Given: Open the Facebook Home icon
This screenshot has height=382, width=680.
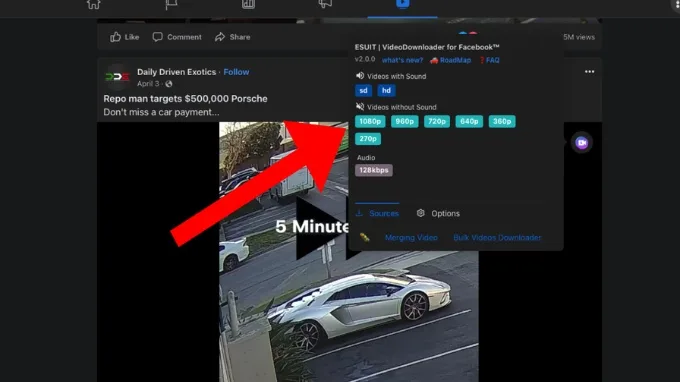Looking at the screenshot, I should tap(93, 4).
